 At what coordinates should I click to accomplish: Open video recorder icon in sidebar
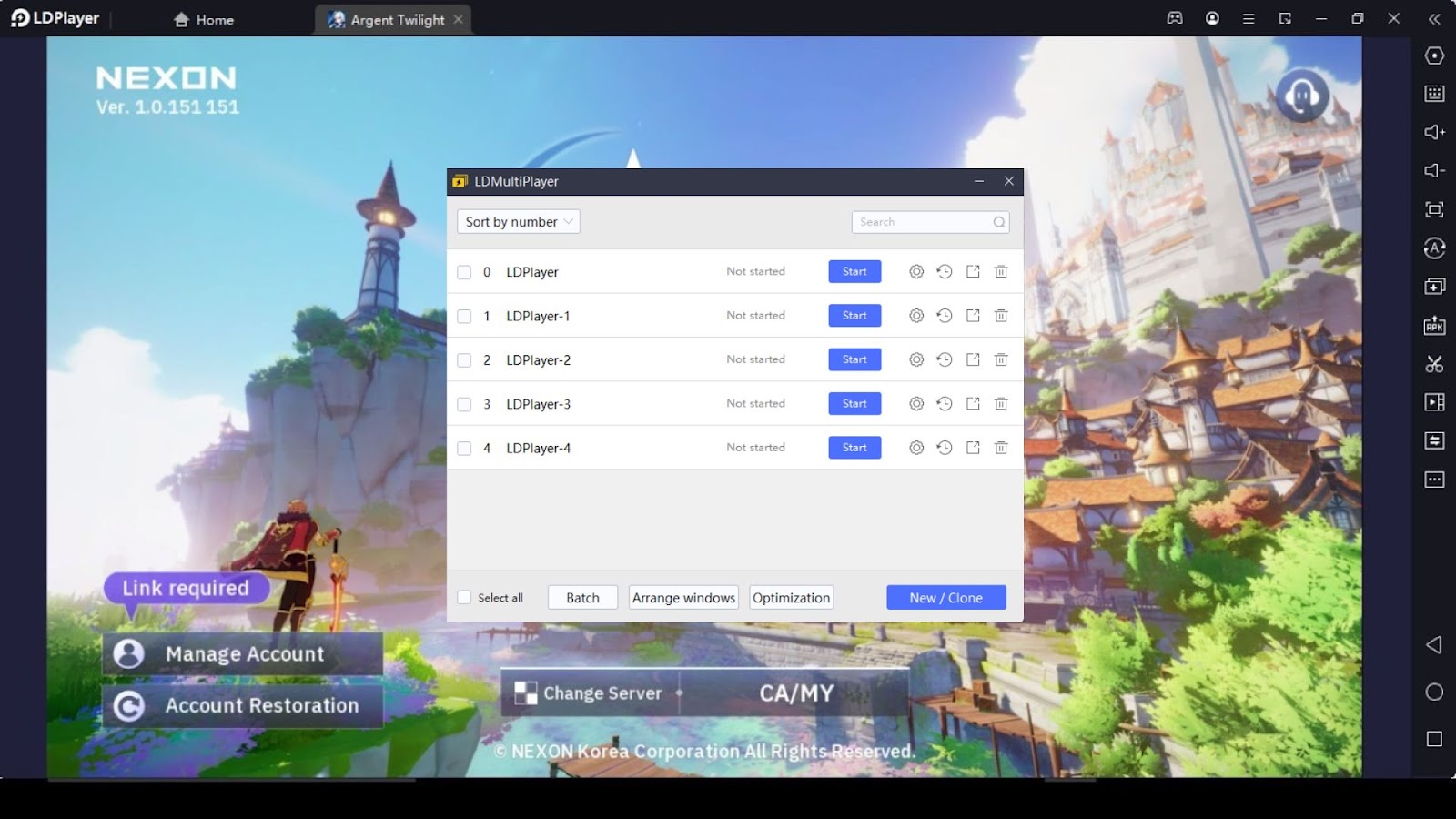(1434, 402)
